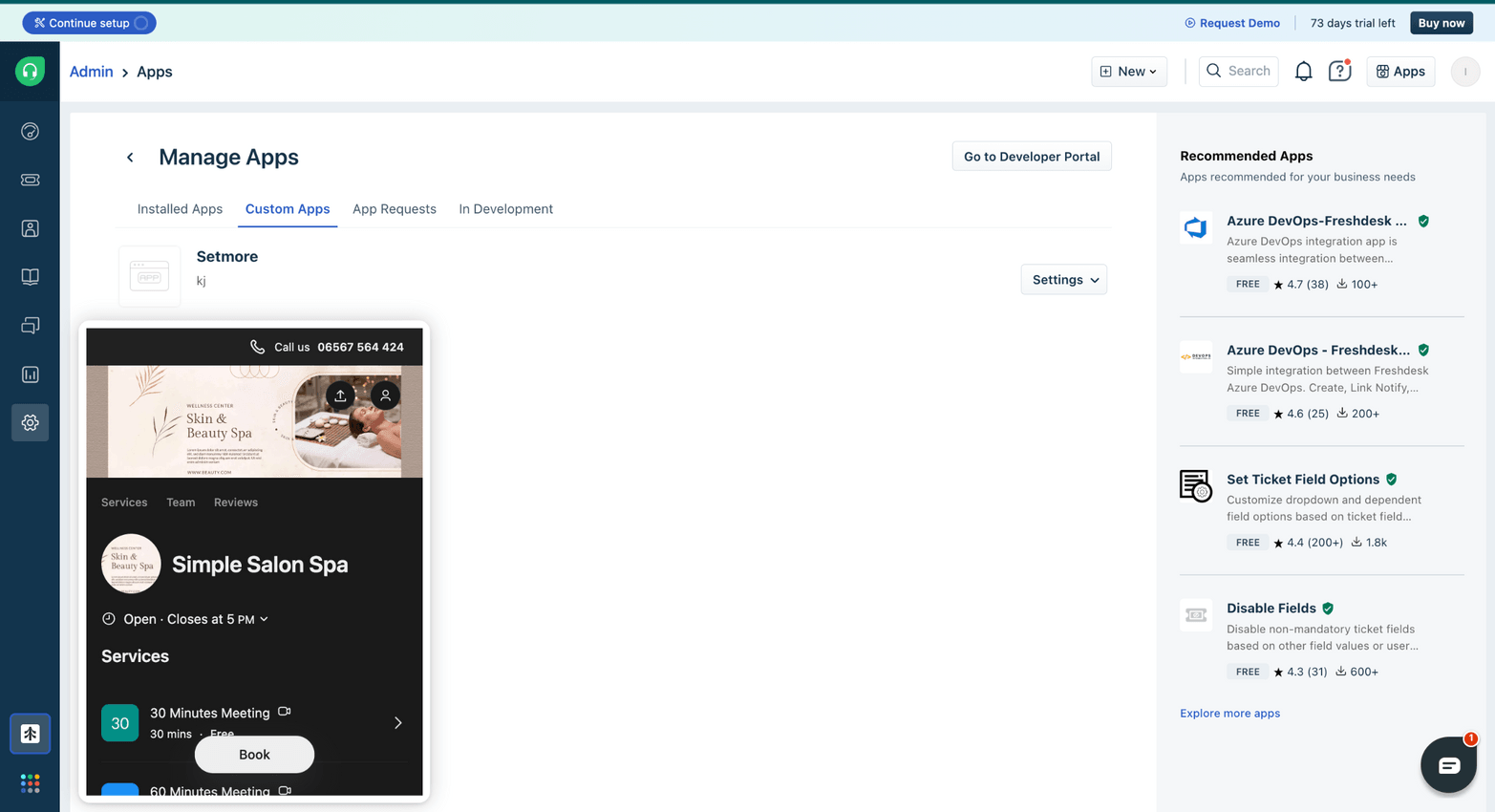Image resolution: width=1495 pixels, height=812 pixels.
Task: Open Set Ticket Field Options app title
Action: [1303, 480]
